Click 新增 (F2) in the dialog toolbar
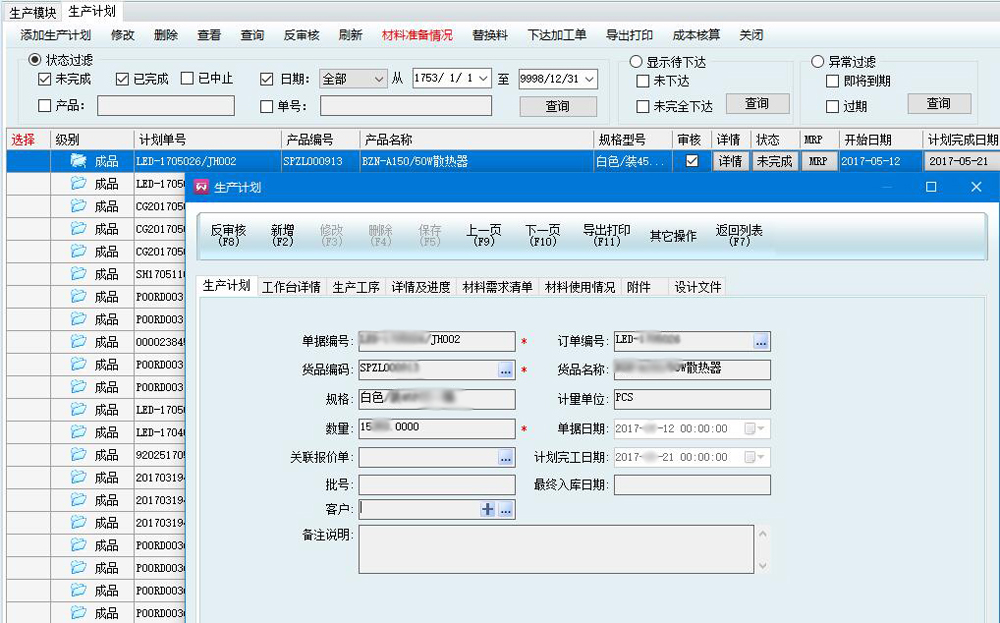The width and height of the screenshot is (1000, 623). click(282, 235)
